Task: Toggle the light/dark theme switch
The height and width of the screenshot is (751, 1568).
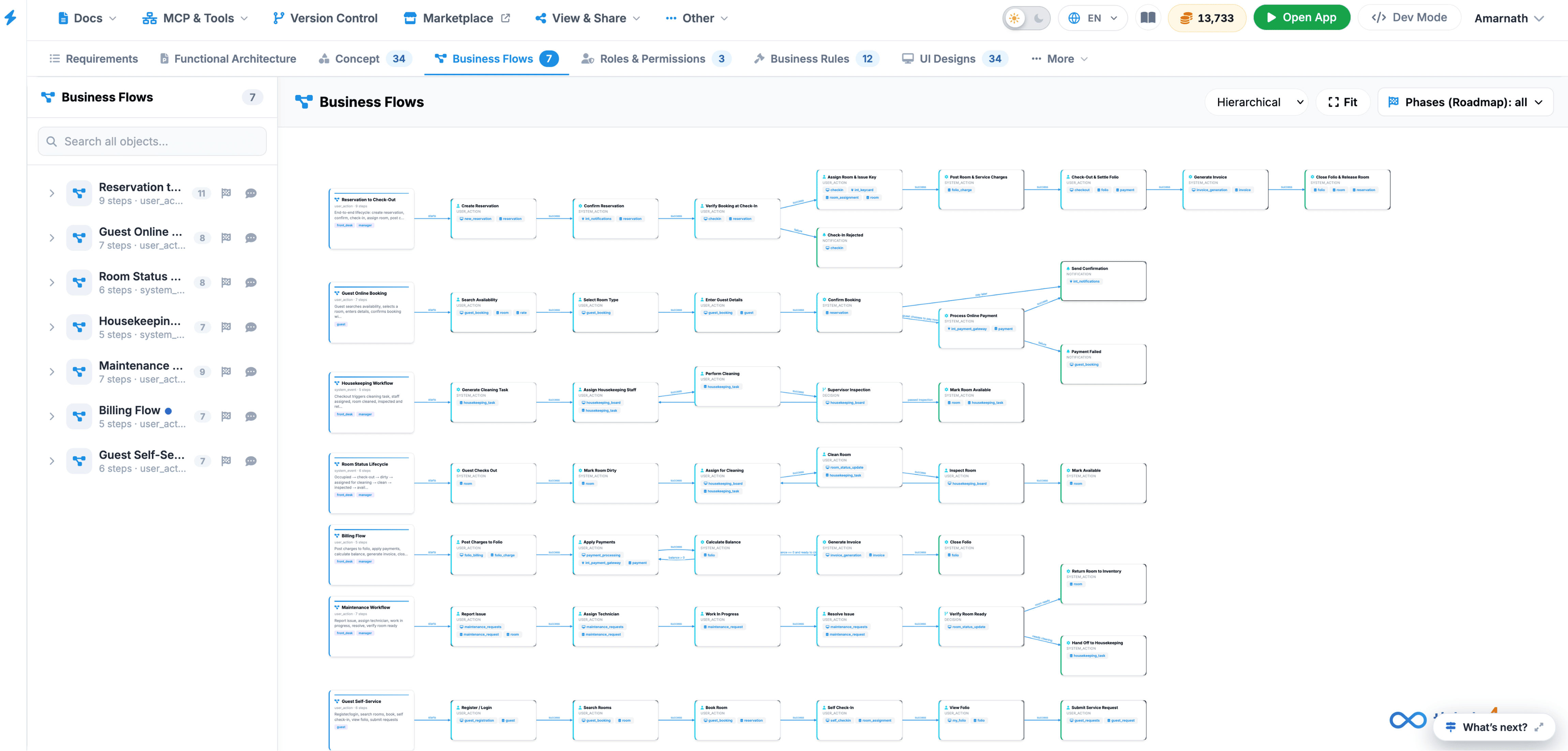Action: coord(1026,18)
